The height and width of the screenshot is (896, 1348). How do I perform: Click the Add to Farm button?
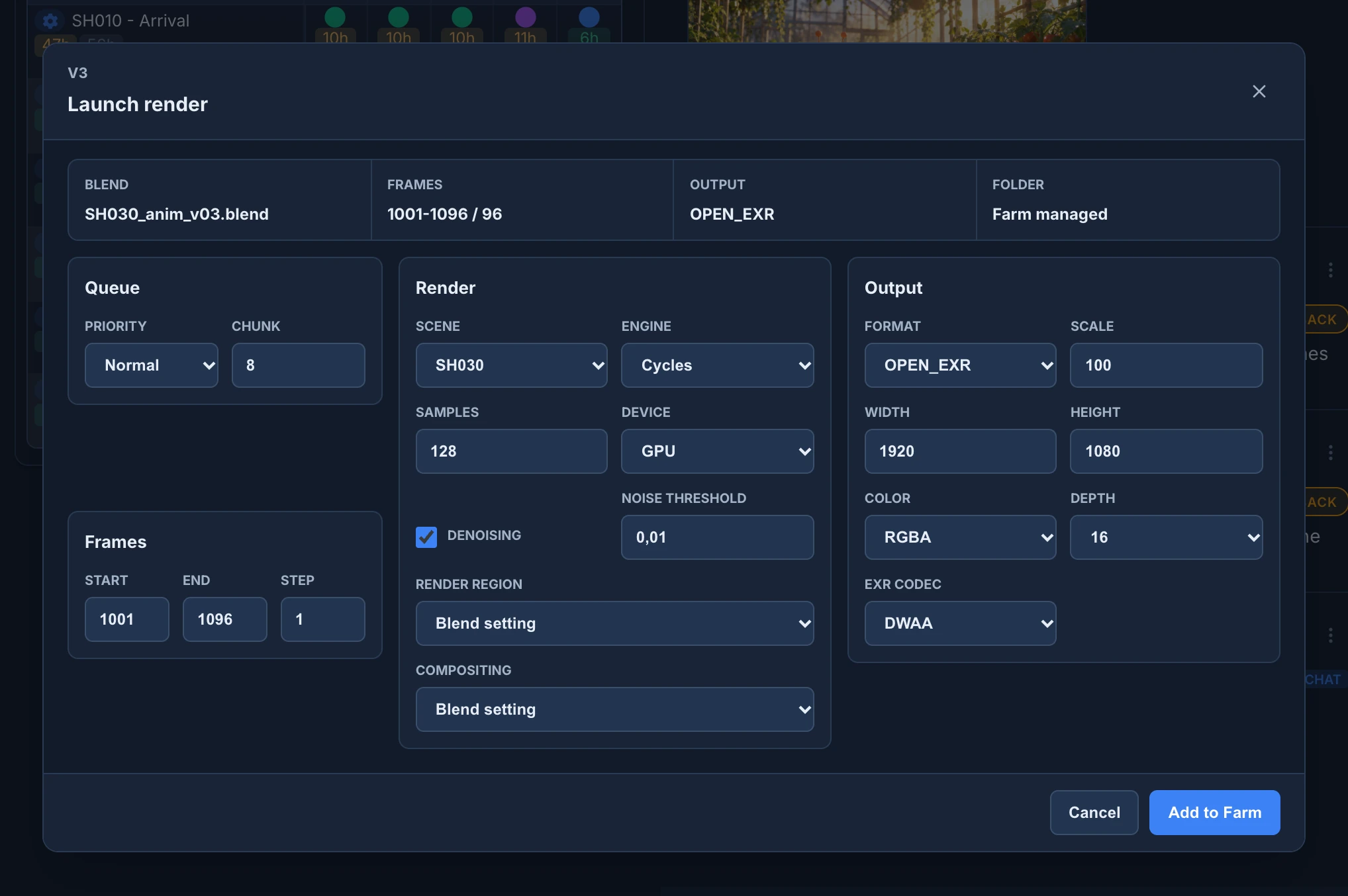pos(1214,813)
